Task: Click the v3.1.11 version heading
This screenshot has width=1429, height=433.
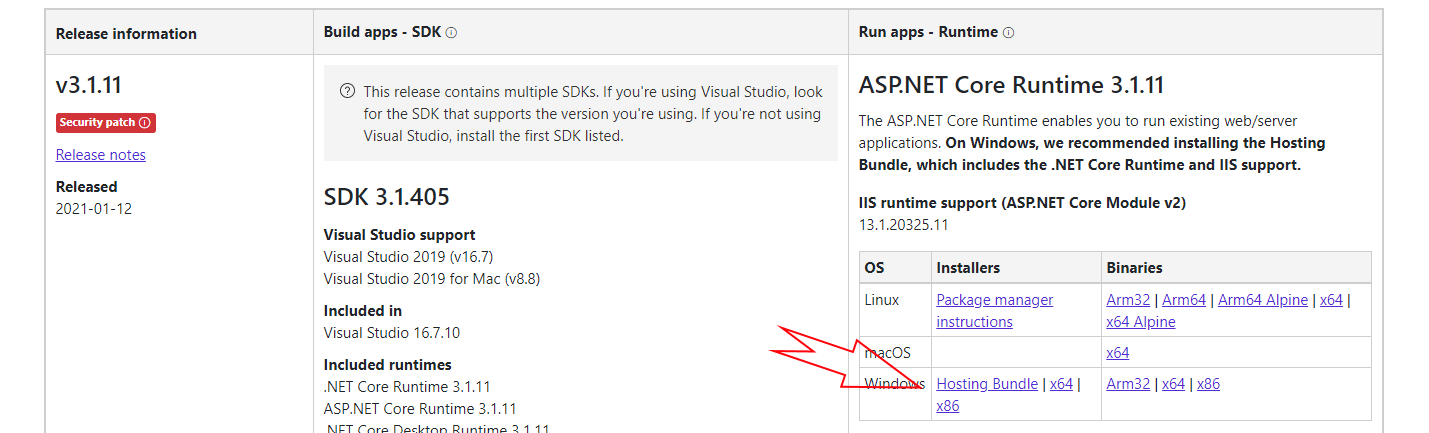Action: tap(89, 86)
